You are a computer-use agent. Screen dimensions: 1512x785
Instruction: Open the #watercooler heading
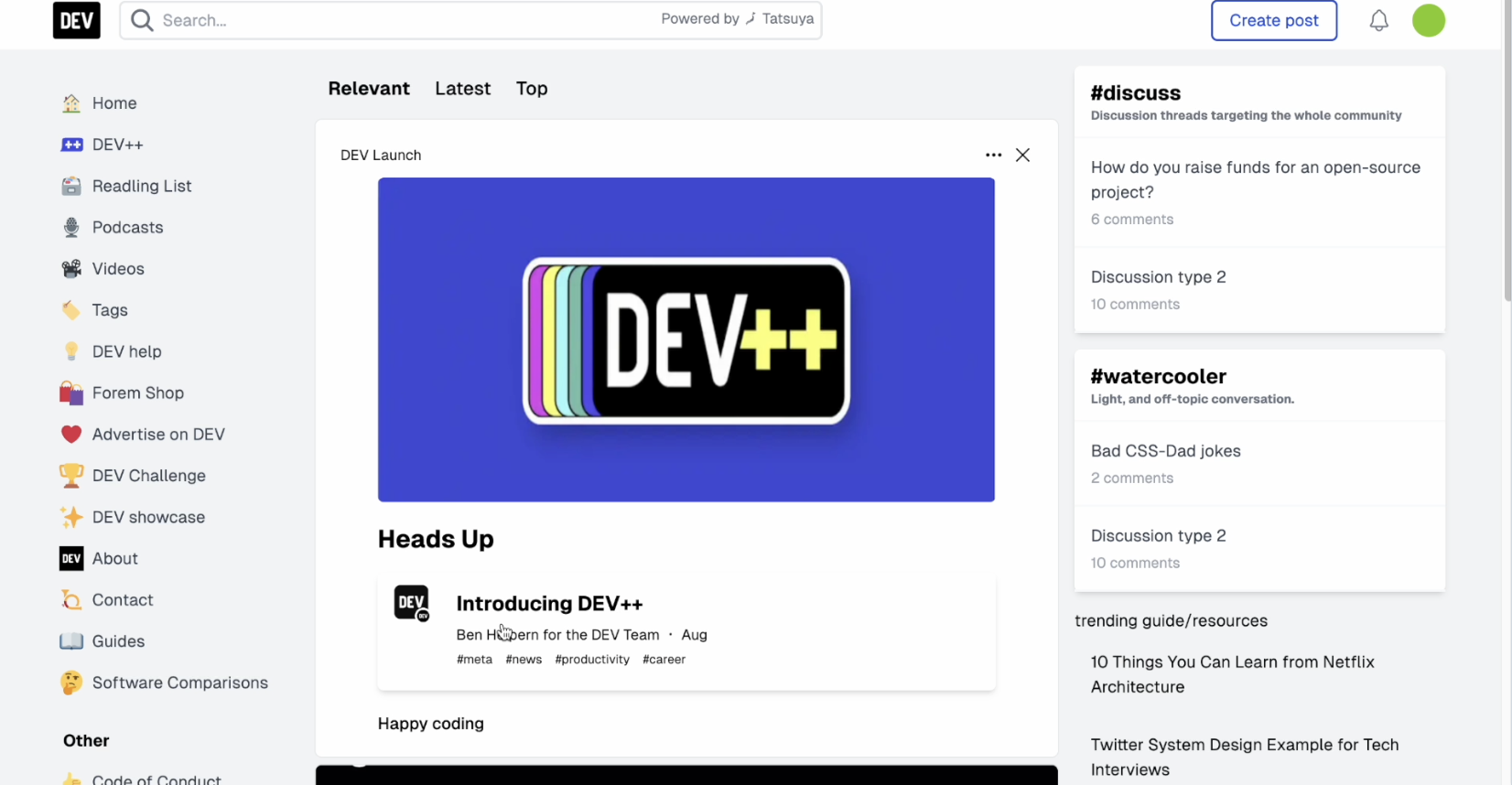click(1158, 377)
